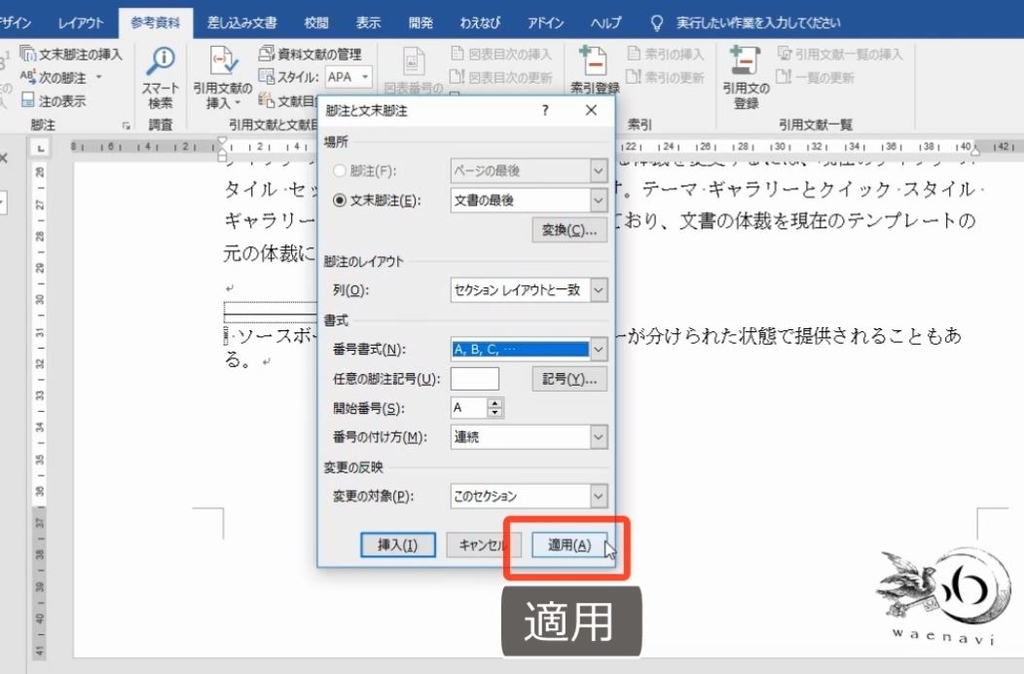The image size is (1024, 674).
Task: Click Update Table of Figures (図表目次の更新)
Action: [502, 77]
